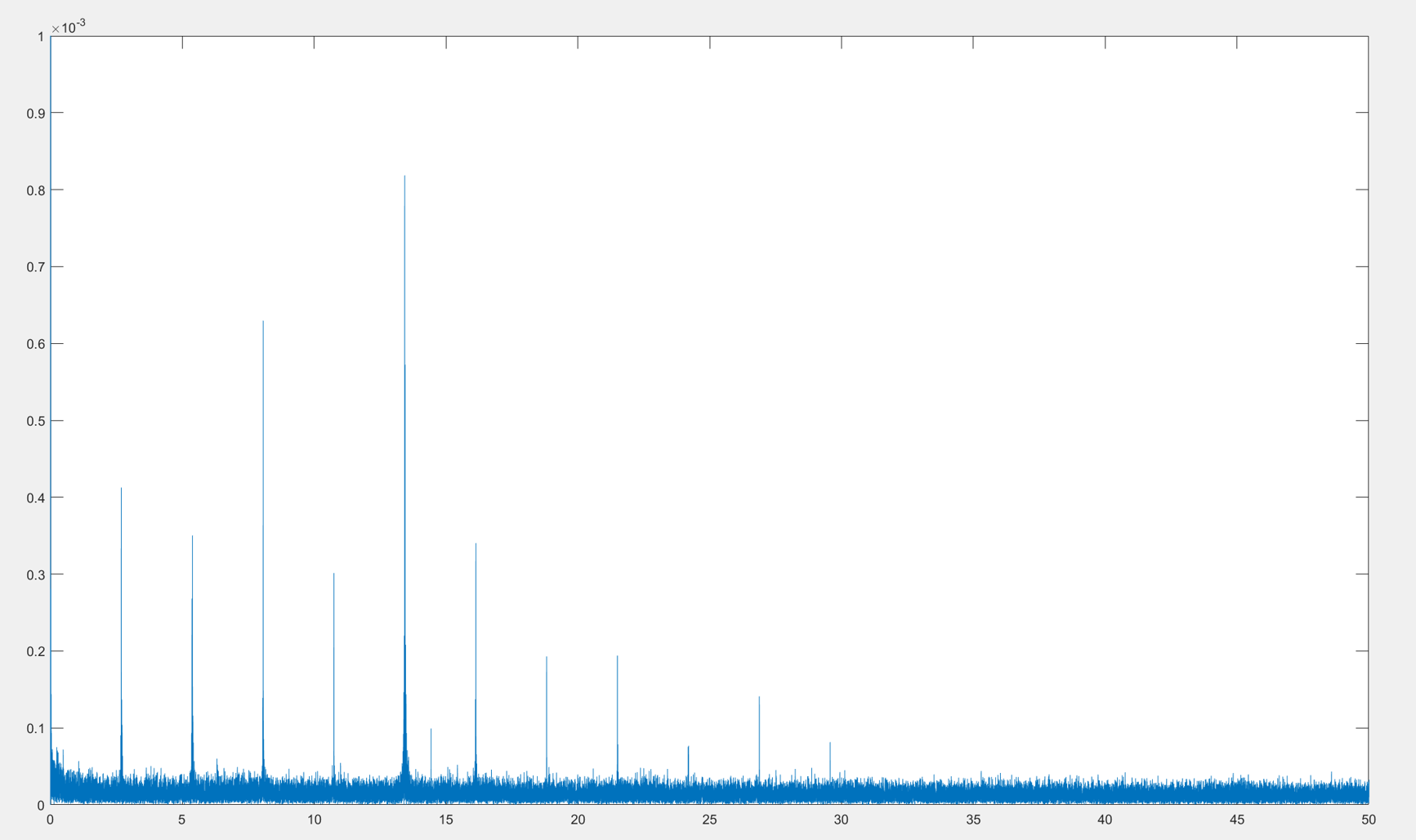Click the y-axis tick label 0.3
The height and width of the screenshot is (840, 1416).
coord(35,574)
